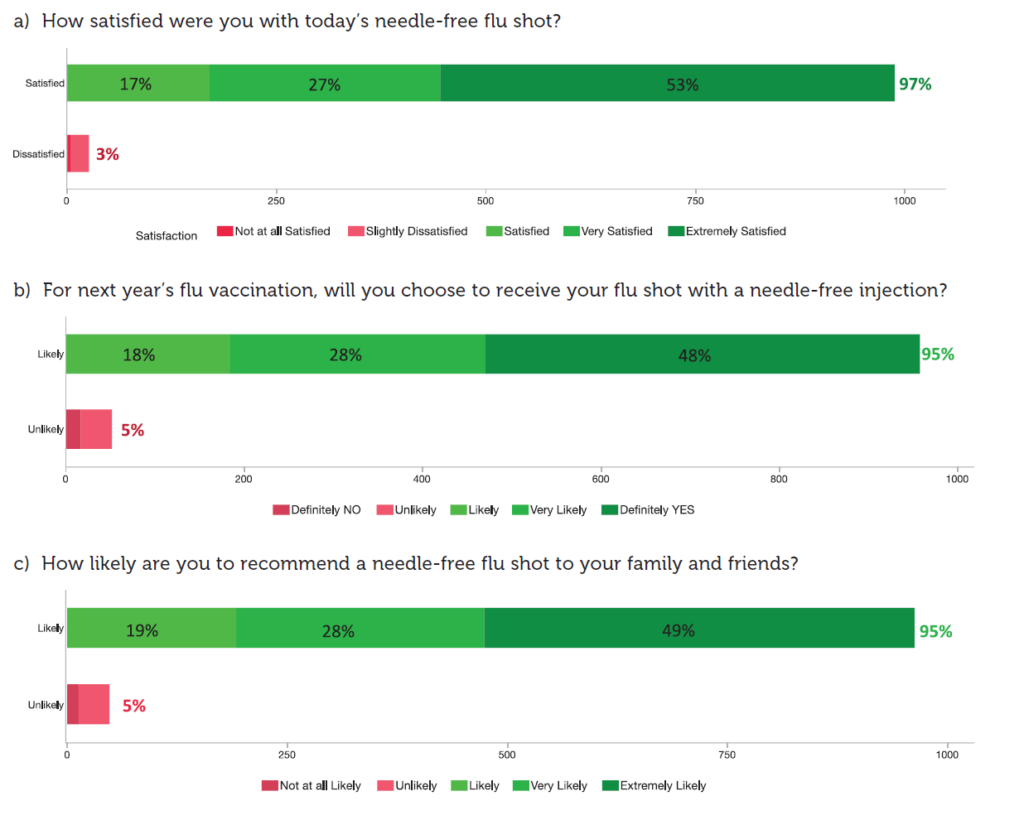Click the 48% Definitely YES bar segment
Viewport: 1024px width, 825px height.
point(702,354)
